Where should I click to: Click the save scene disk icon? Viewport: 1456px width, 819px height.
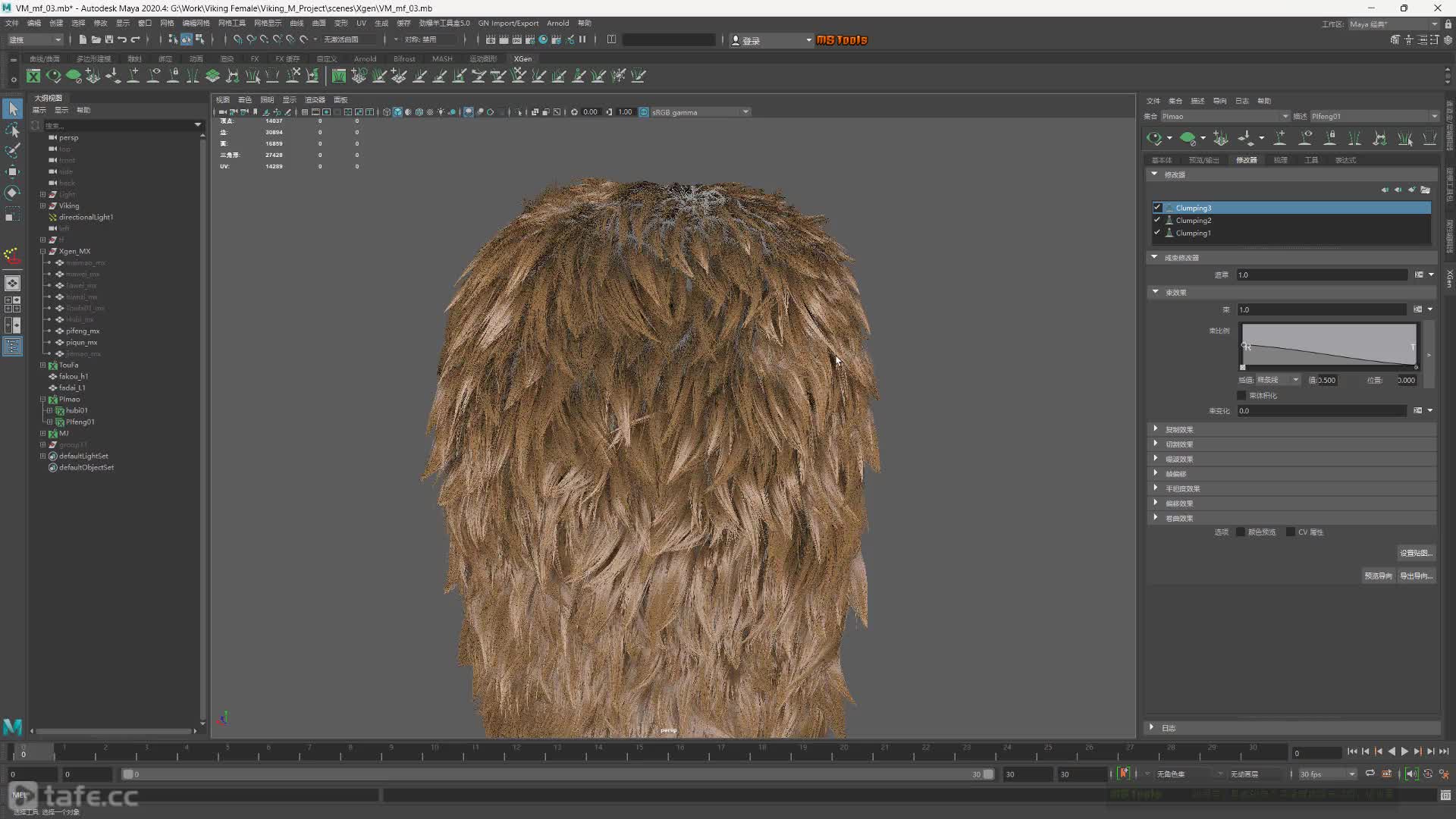(x=109, y=39)
